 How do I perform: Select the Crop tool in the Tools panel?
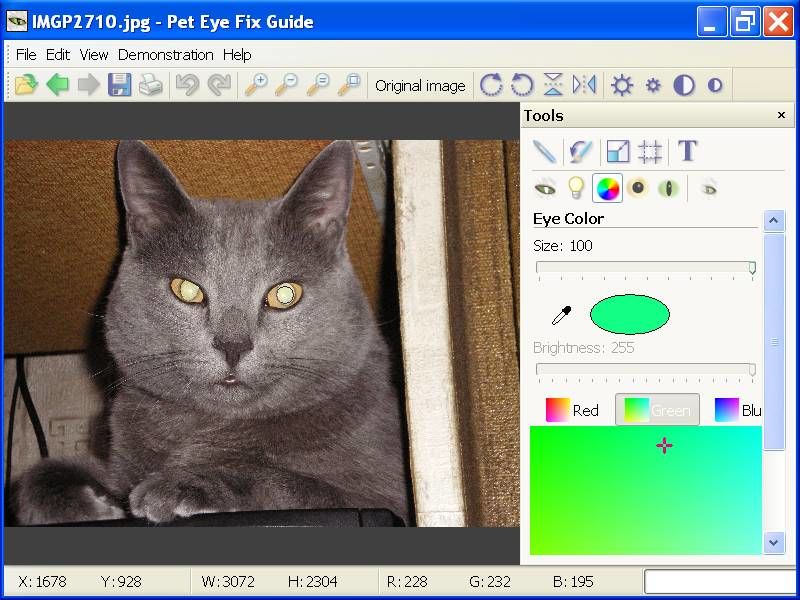[x=650, y=151]
